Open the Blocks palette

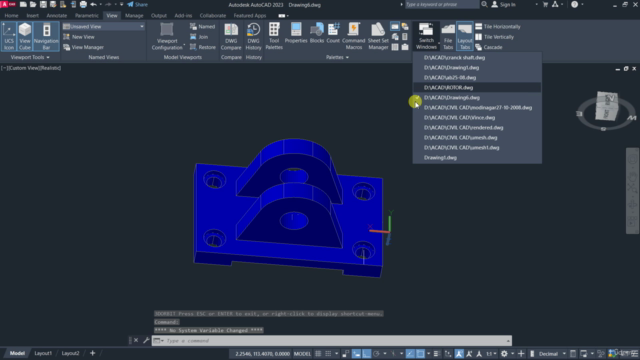[x=317, y=33]
